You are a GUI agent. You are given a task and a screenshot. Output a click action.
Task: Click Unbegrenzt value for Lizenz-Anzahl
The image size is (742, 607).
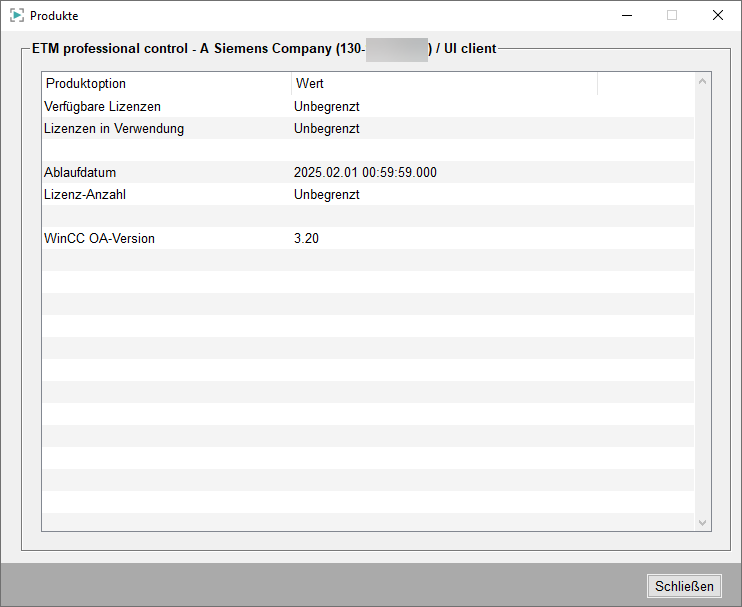(x=327, y=194)
